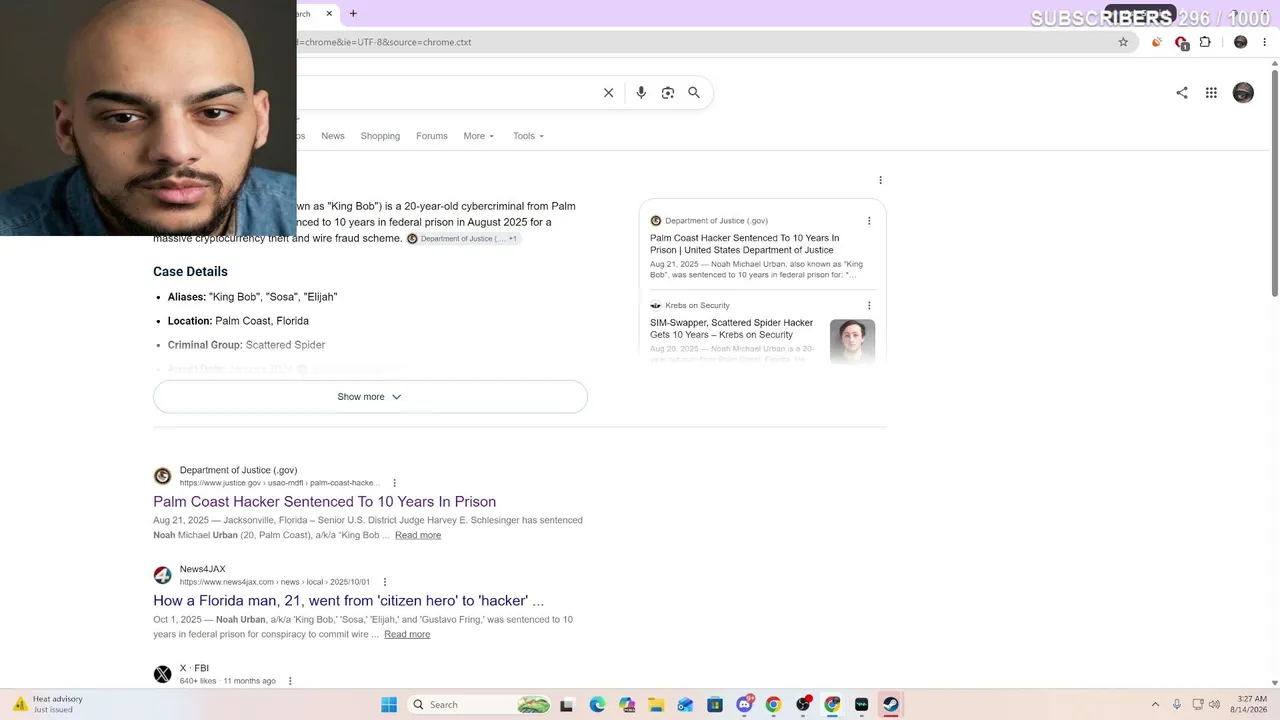
Task: Click the 'Criminal Group: Scattered Spider' line
Action: (246, 345)
